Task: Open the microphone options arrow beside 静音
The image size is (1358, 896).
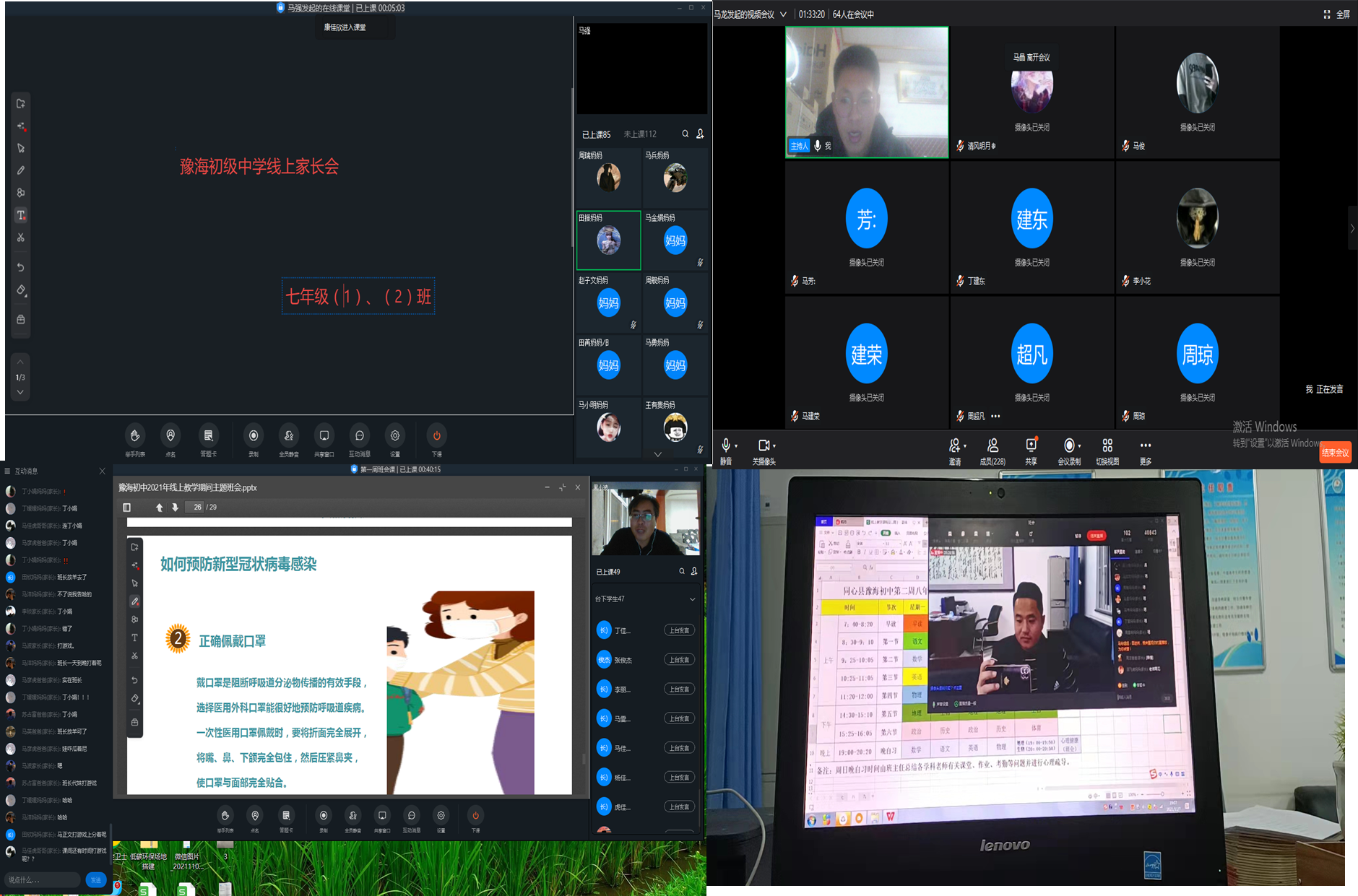Action: point(736,446)
